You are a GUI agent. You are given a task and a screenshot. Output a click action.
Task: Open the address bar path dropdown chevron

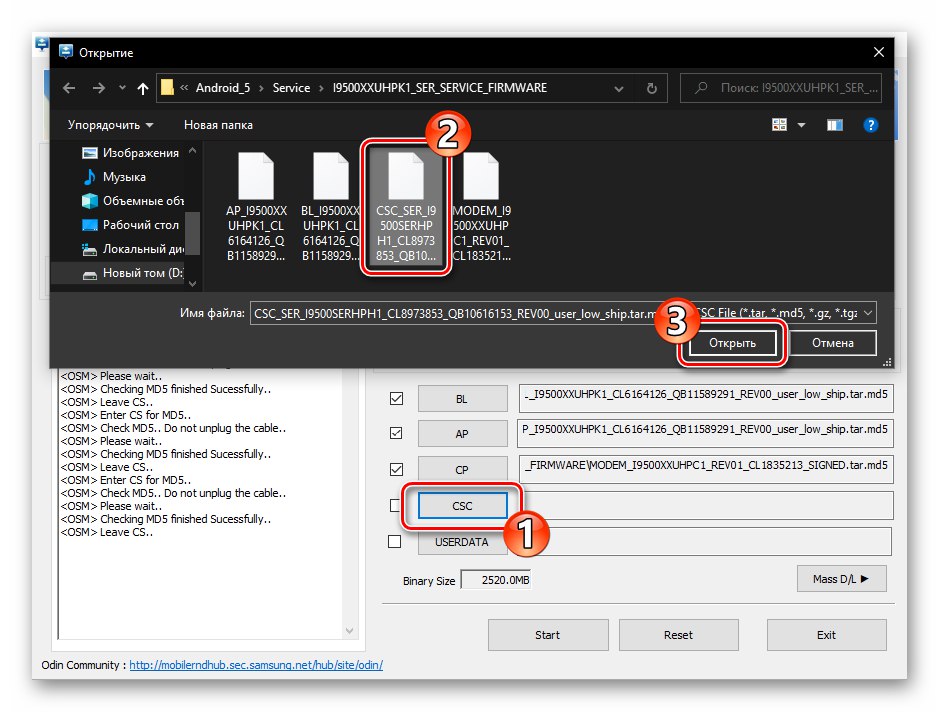coord(619,88)
